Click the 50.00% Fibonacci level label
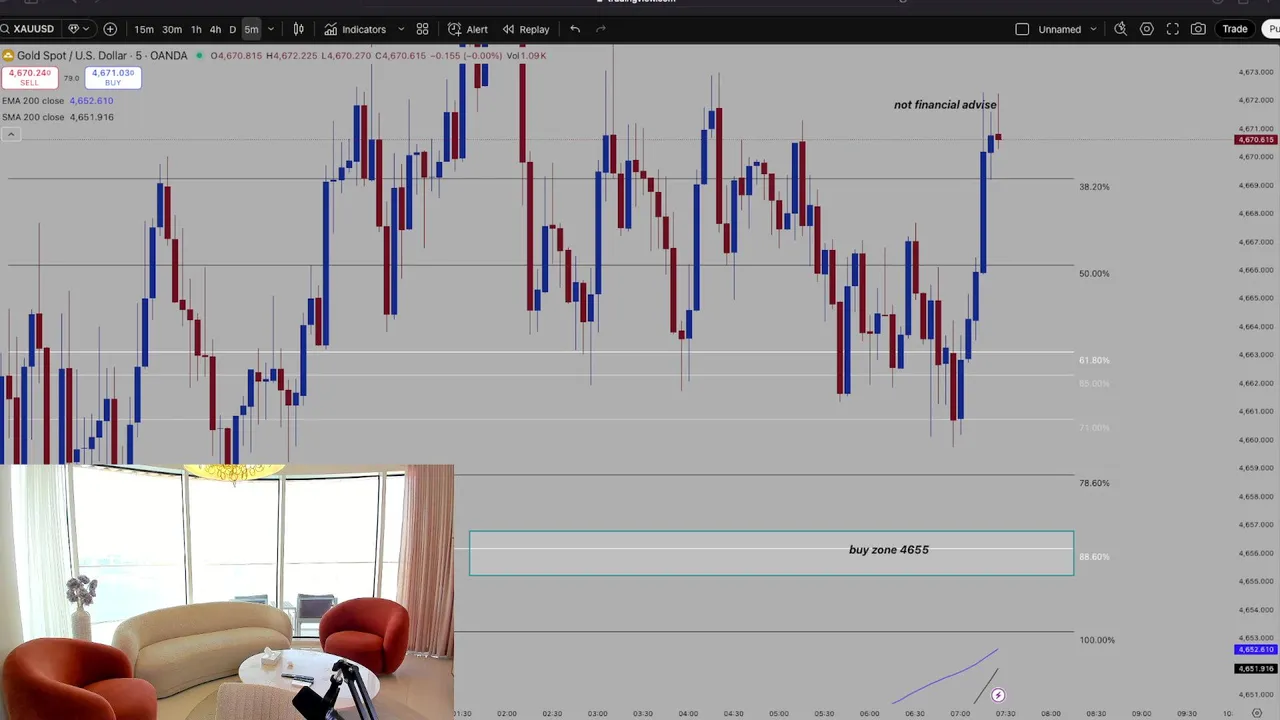The height and width of the screenshot is (720, 1280). pyautogui.click(x=1094, y=274)
